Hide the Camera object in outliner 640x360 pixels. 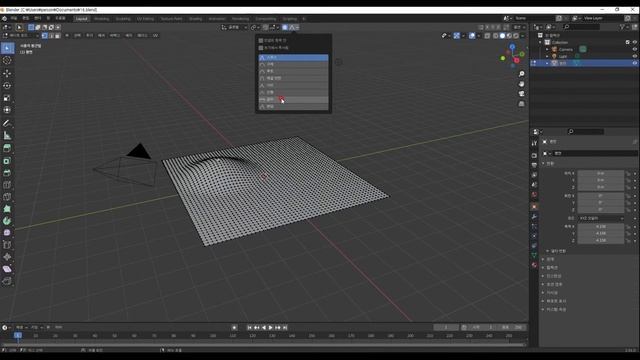(x=635, y=49)
